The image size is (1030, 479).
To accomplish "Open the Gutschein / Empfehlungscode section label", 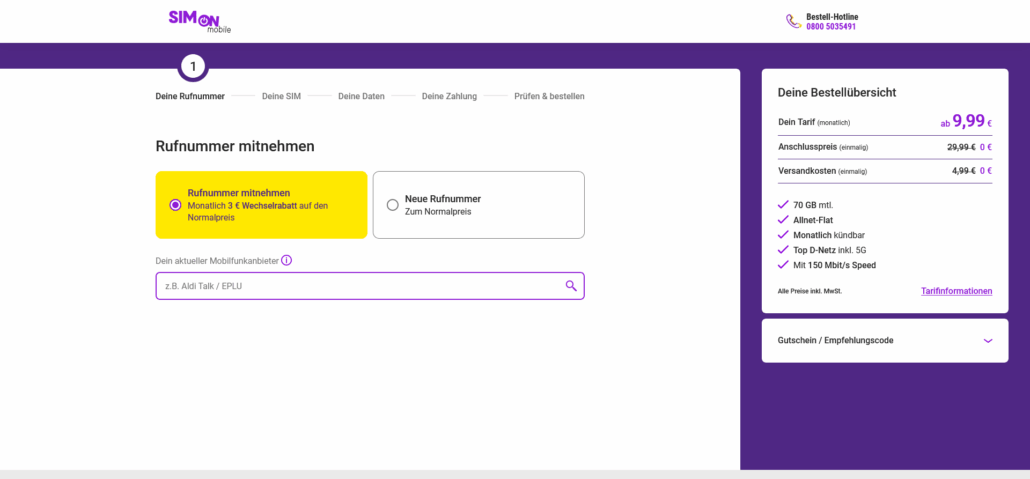I will pos(836,340).
